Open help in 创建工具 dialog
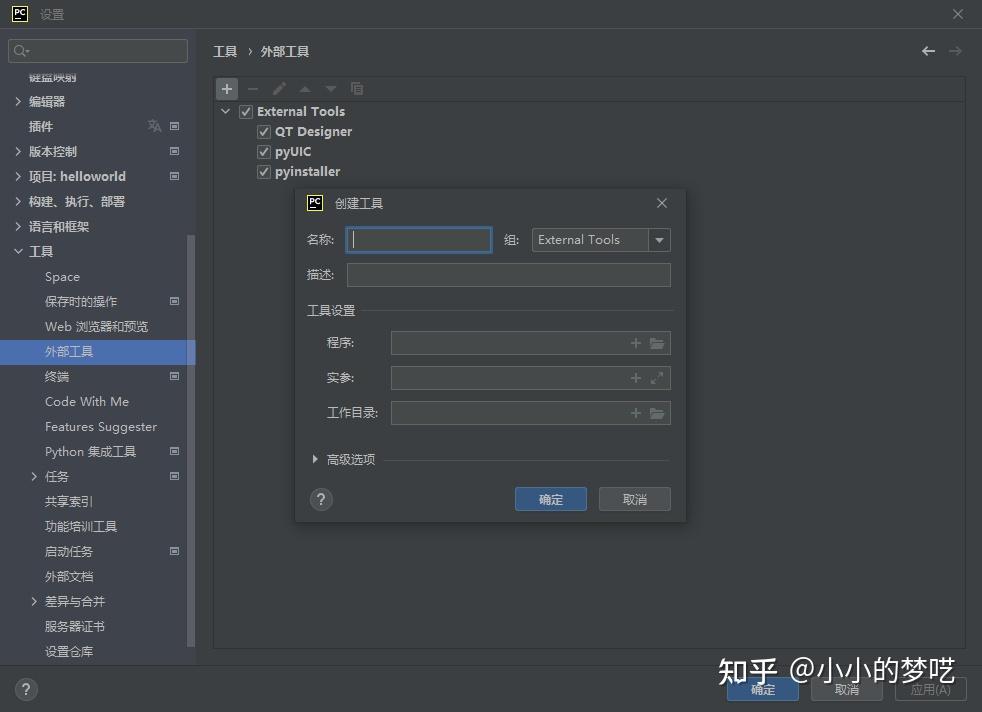Image resolution: width=982 pixels, height=712 pixels. coord(321,500)
